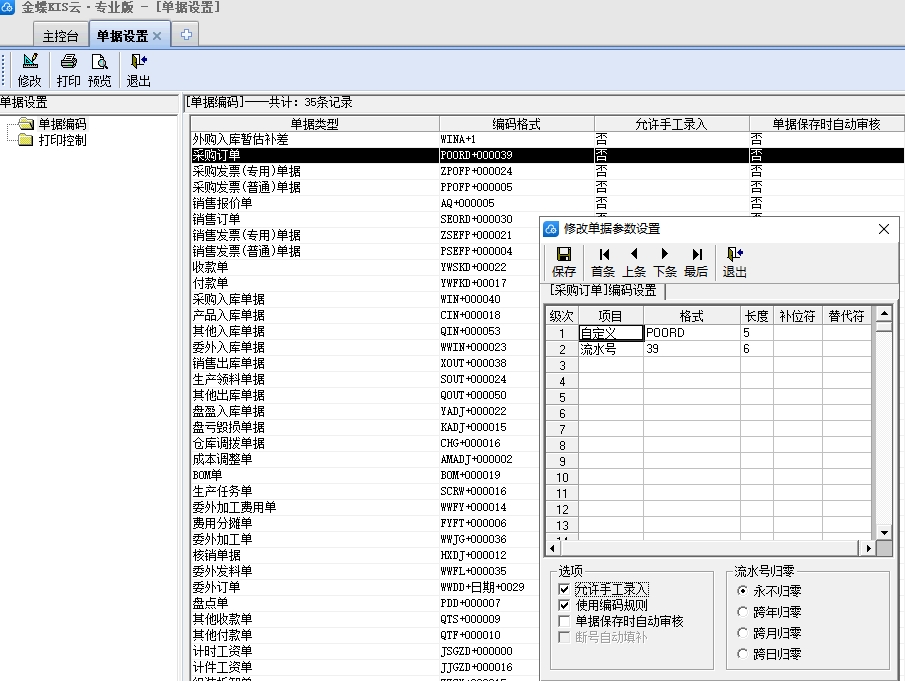Click row number 3 in the dialog grid
Screen dimensions: 905x681
562,365
